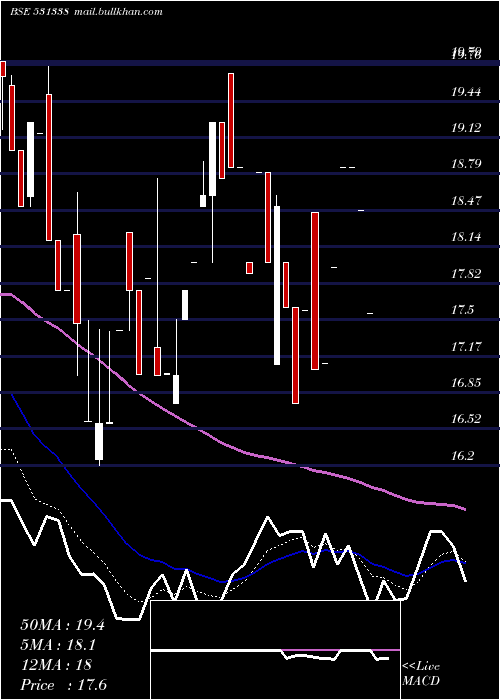Click the Price : 17.6 reading
500x700 pixels.
pos(63,685)
